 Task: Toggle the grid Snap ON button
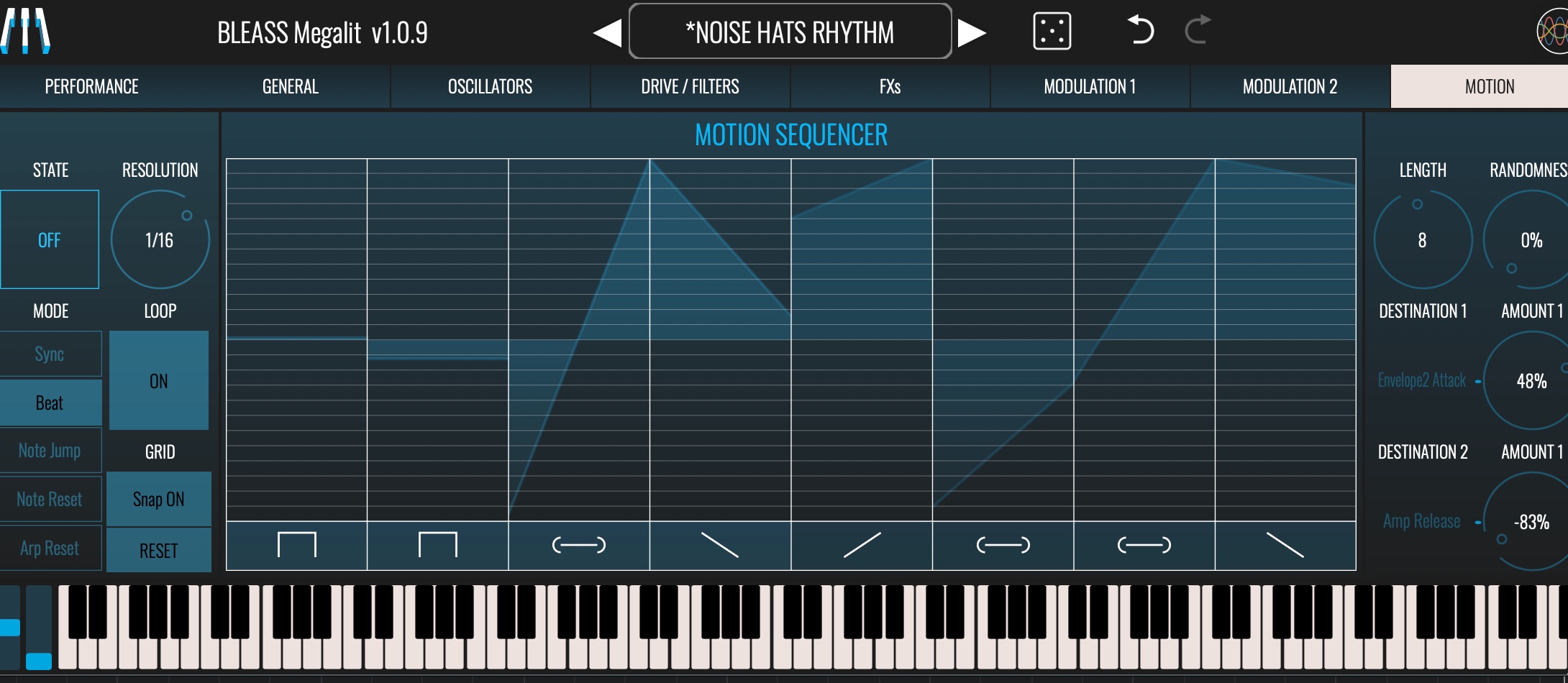(159, 499)
